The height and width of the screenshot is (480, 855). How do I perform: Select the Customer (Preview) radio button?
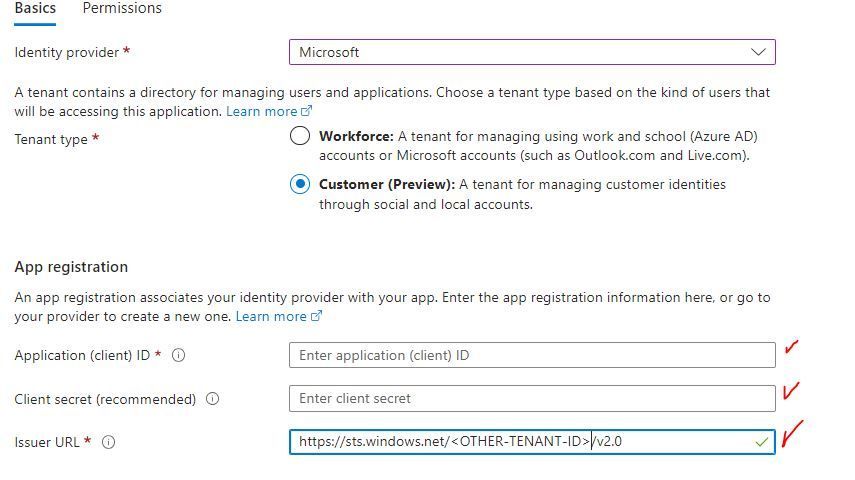click(x=300, y=185)
